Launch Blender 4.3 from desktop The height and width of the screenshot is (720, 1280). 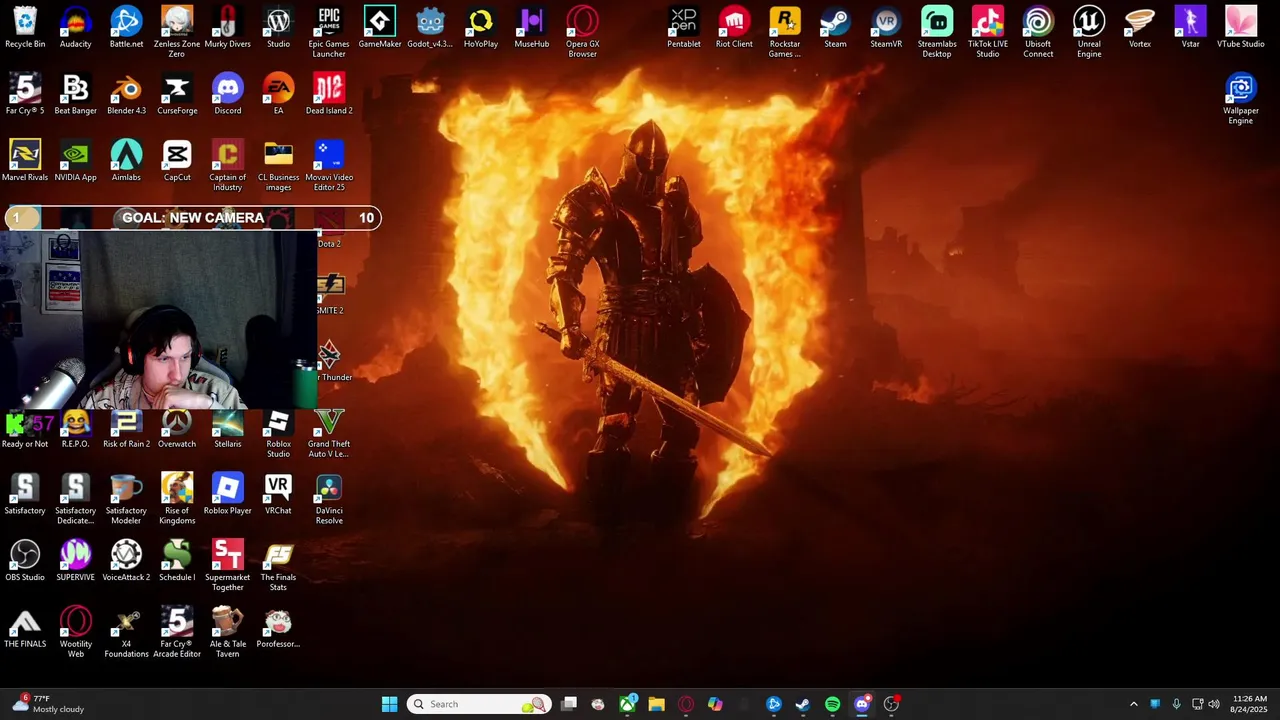pyautogui.click(x=126, y=95)
